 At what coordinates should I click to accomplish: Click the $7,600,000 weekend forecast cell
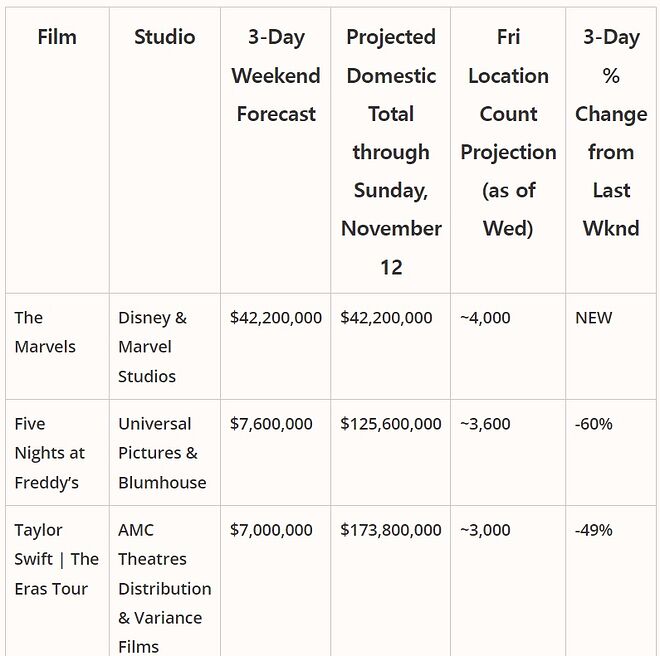click(x=271, y=424)
